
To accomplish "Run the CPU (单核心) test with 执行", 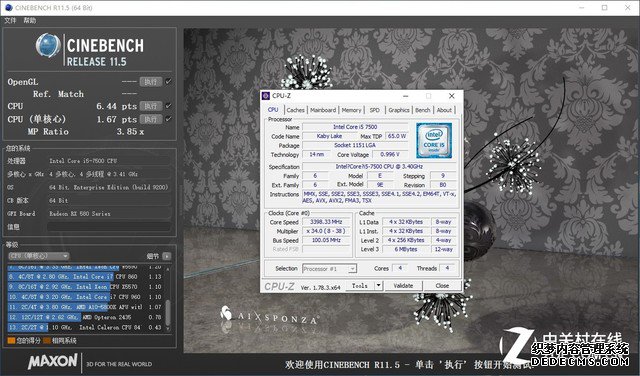I will 151,119.
